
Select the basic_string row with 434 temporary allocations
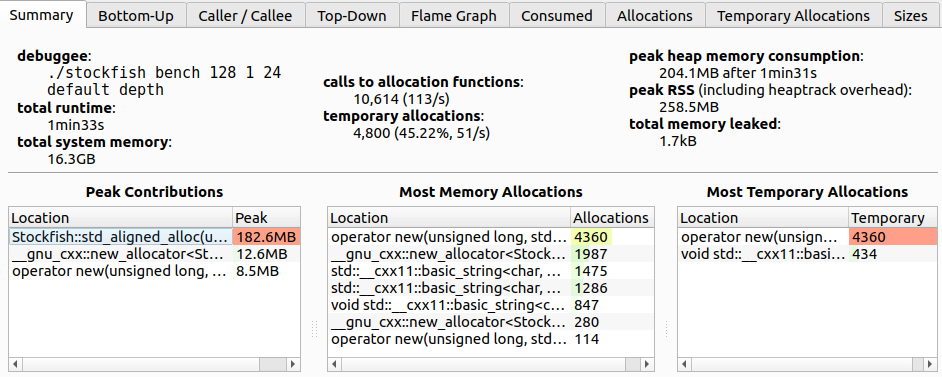pos(807,254)
